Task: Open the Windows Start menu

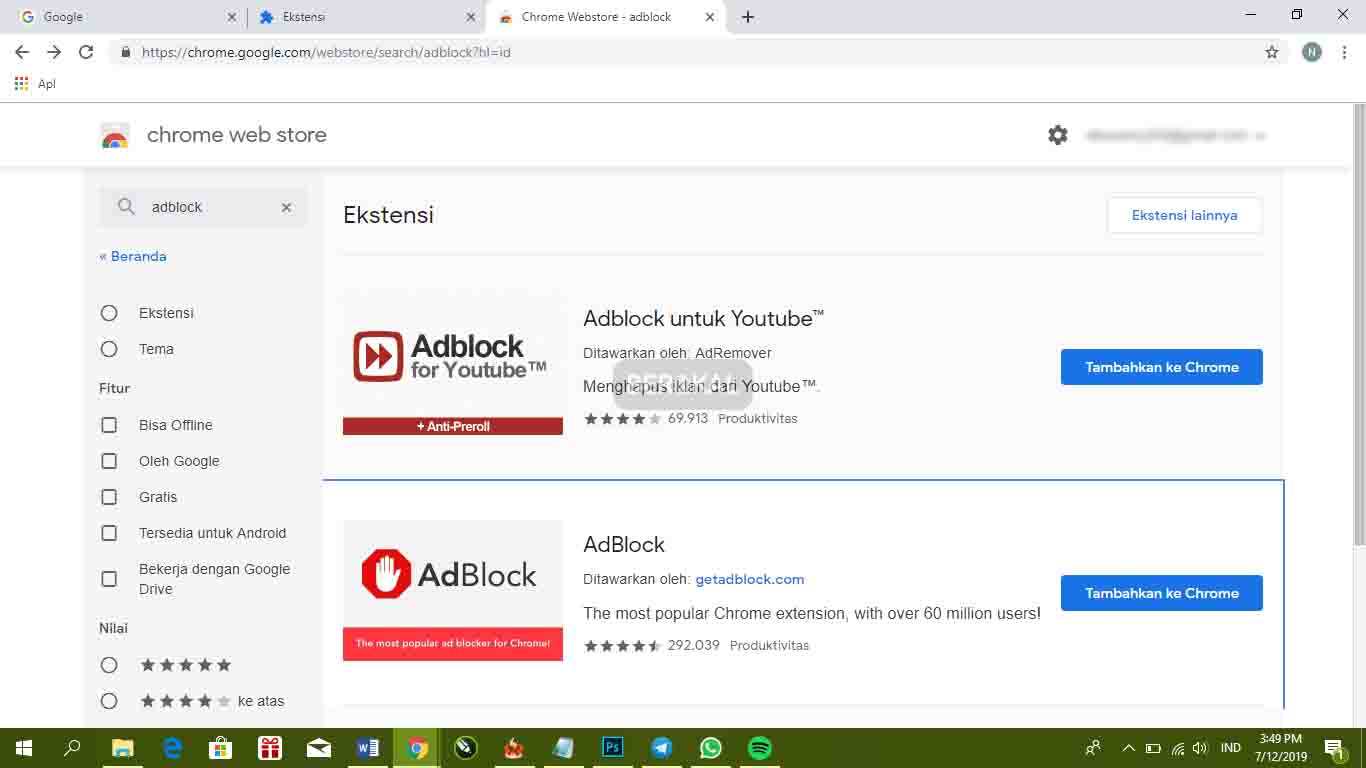Action: (24, 748)
